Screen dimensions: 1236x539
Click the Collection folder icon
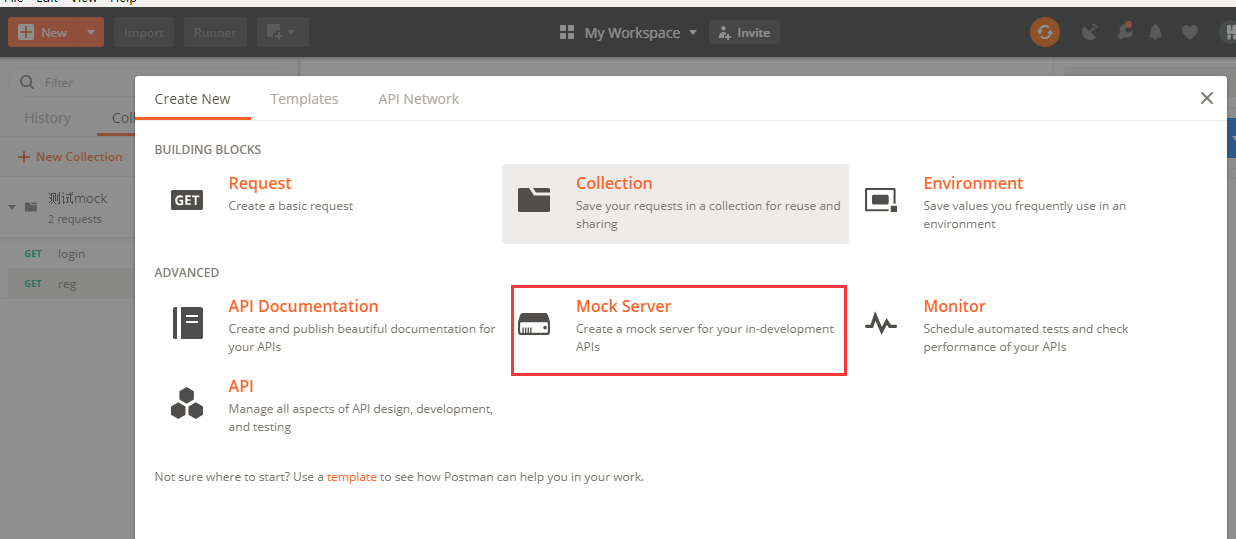coord(534,199)
